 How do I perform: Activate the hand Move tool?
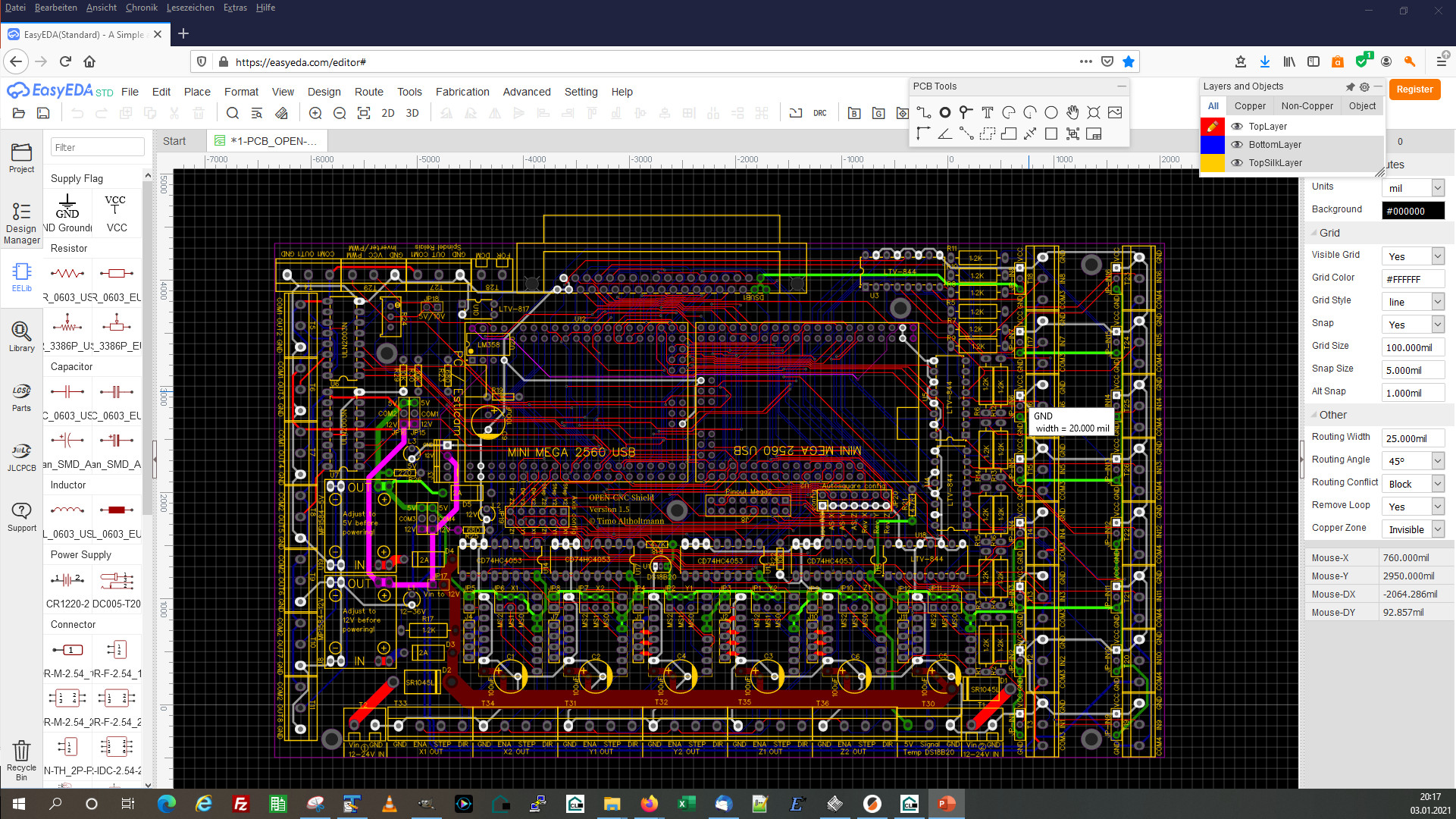click(x=1072, y=112)
